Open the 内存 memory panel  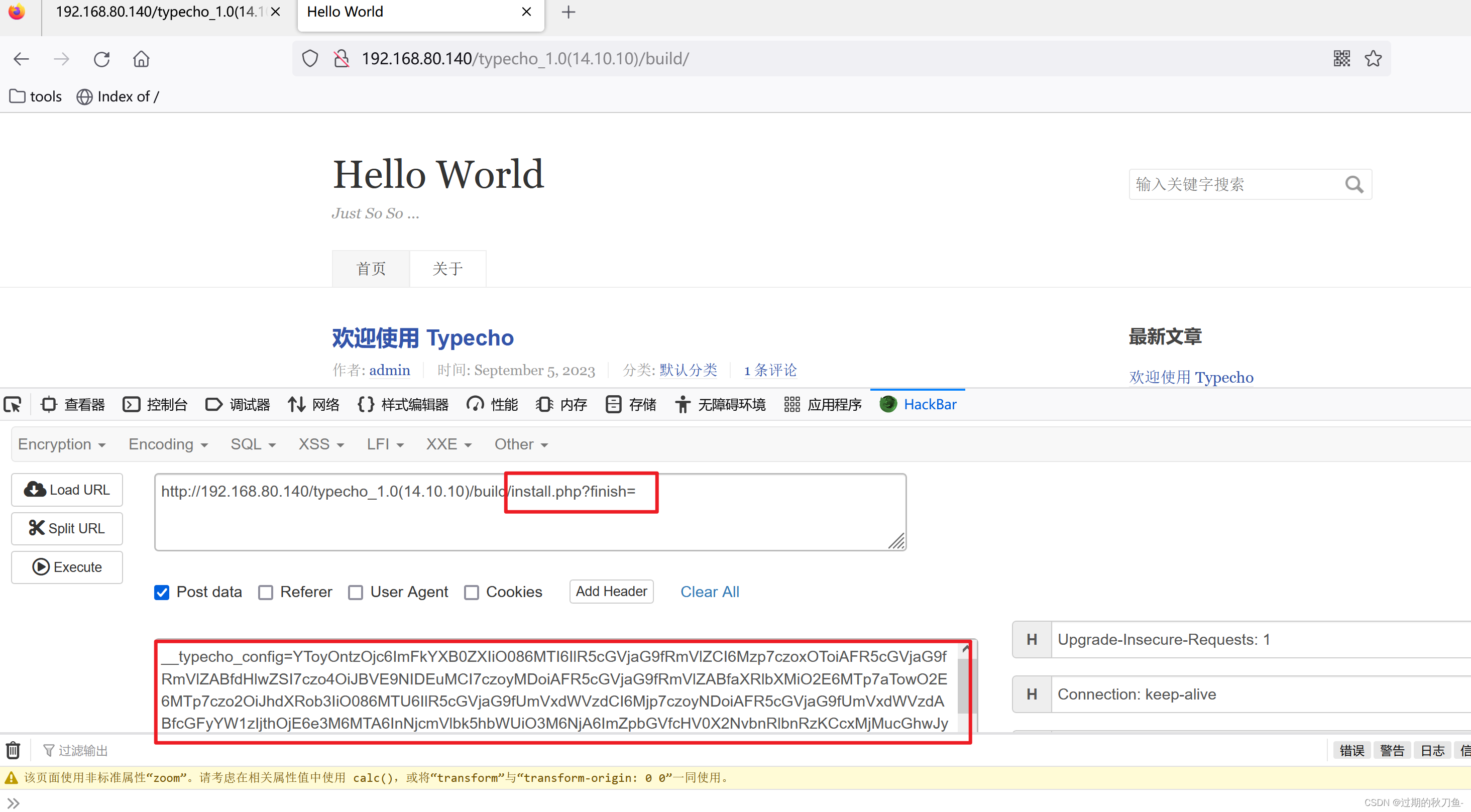[562, 405]
